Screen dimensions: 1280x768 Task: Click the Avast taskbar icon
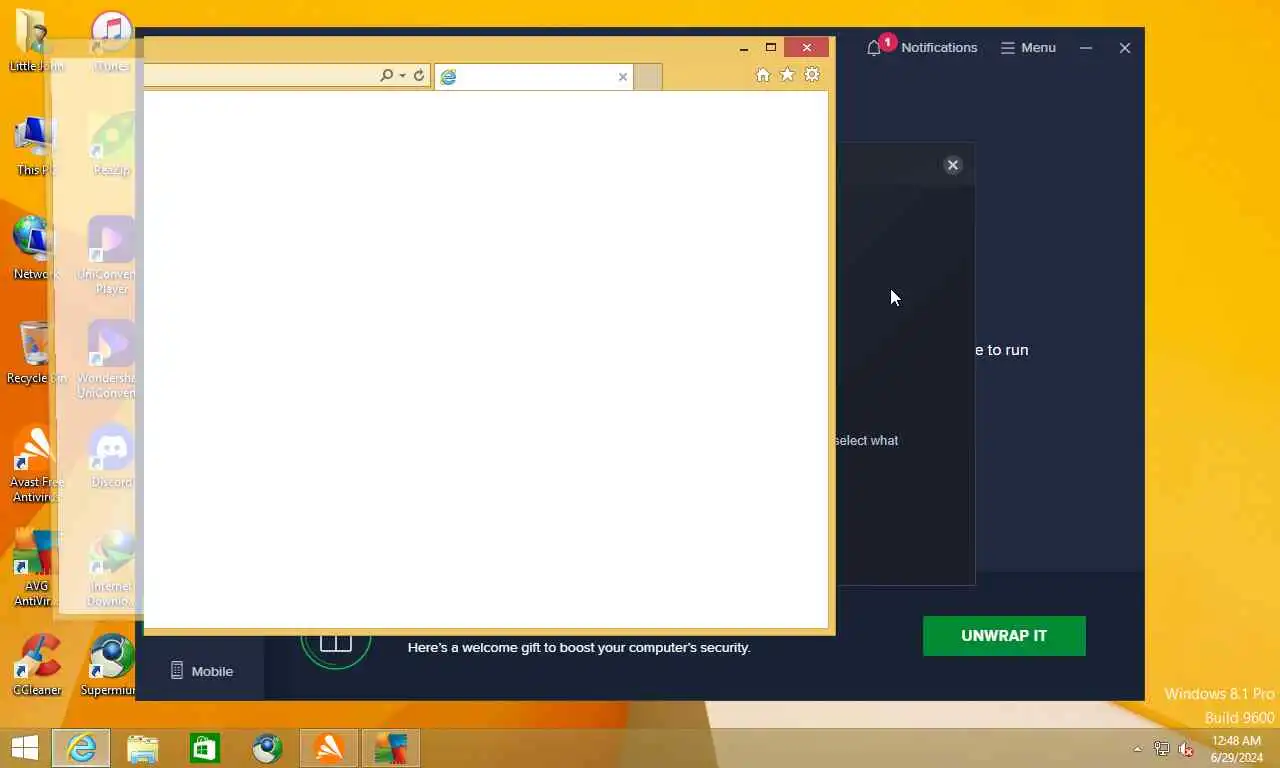[329, 748]
